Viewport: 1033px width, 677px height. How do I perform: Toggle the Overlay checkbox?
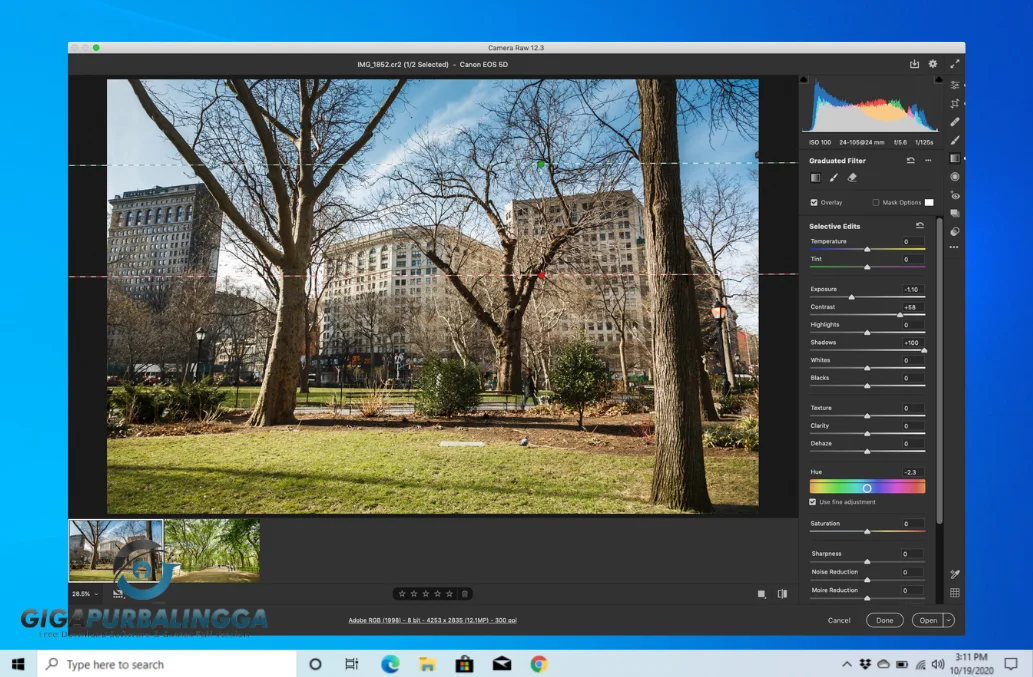point(815,202)
